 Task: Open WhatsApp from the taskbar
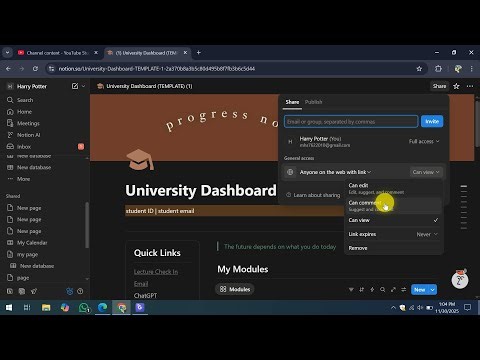[84, 307]
